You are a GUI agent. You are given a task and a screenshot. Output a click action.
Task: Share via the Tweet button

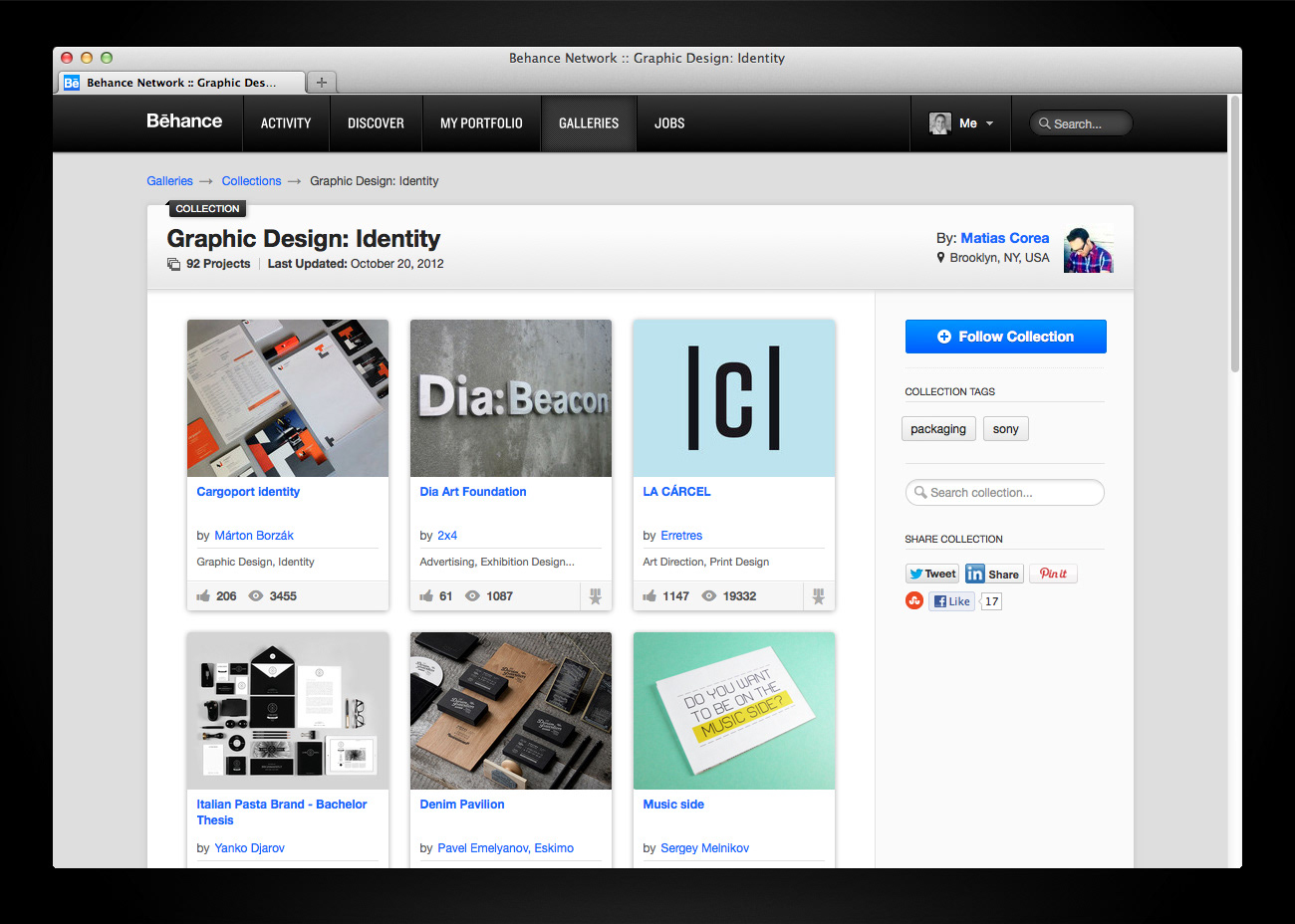[932, 574]
